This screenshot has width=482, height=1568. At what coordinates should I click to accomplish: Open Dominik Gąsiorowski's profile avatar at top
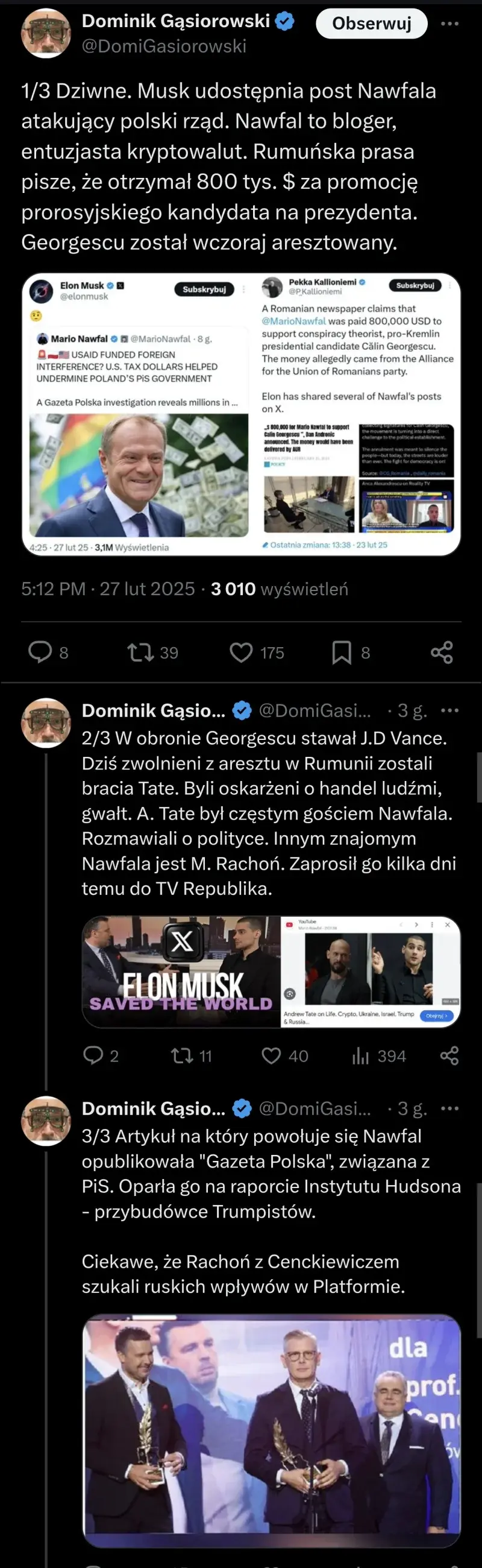46,34
